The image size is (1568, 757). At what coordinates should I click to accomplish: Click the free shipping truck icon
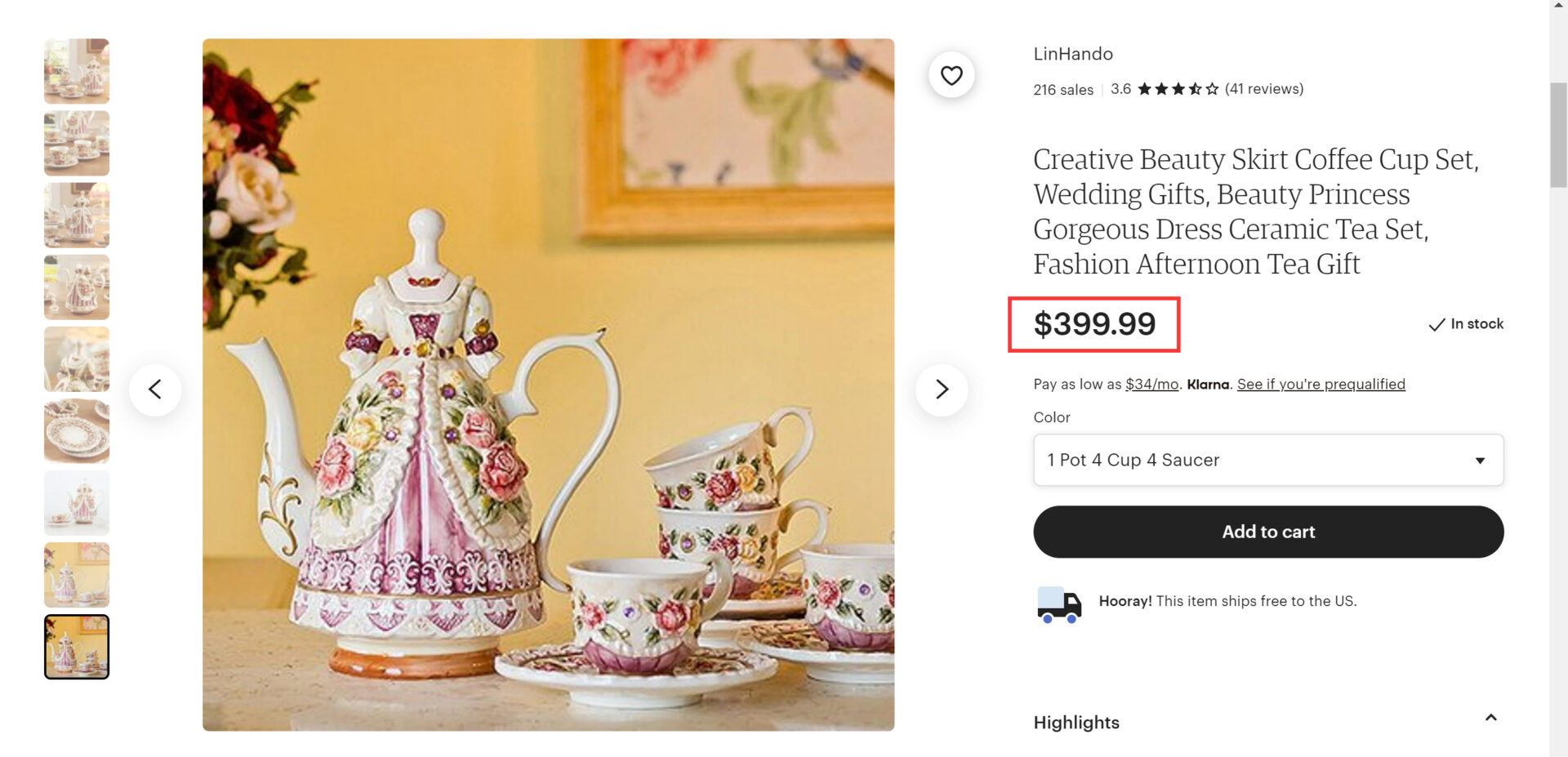click(x=1058, y=604)
